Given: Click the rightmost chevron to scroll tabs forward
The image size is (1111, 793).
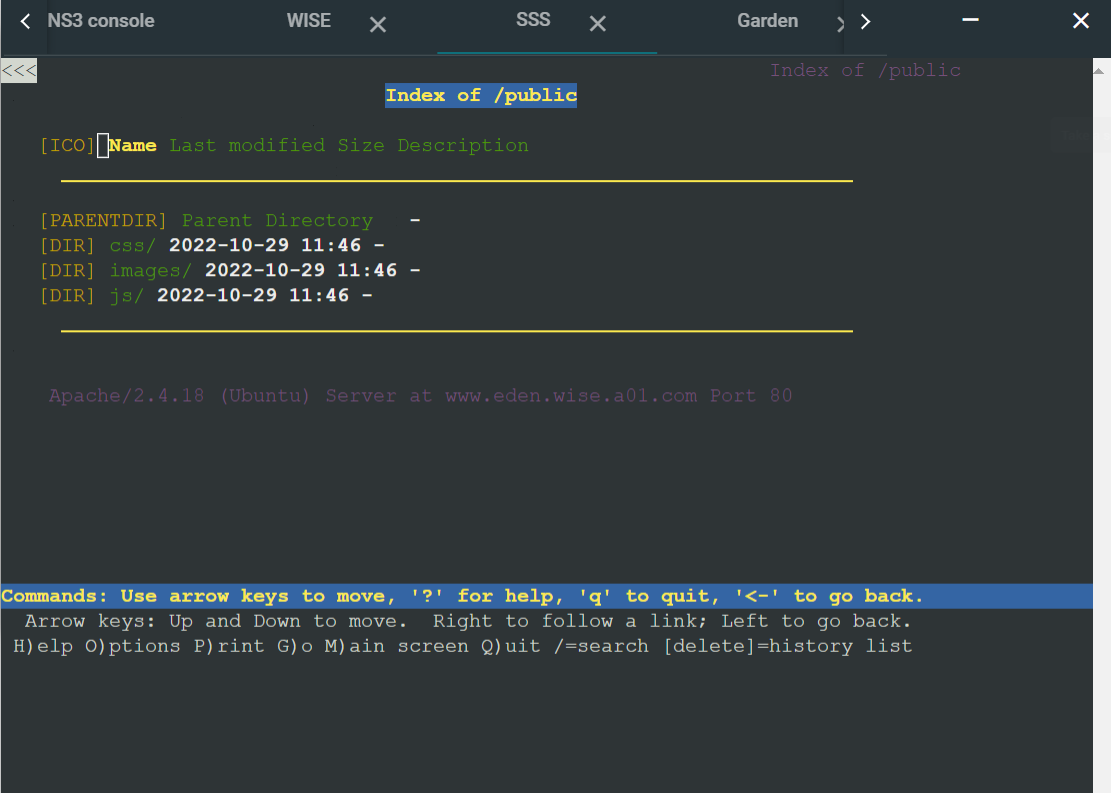Looking at the screenshot, I should 865,20.
